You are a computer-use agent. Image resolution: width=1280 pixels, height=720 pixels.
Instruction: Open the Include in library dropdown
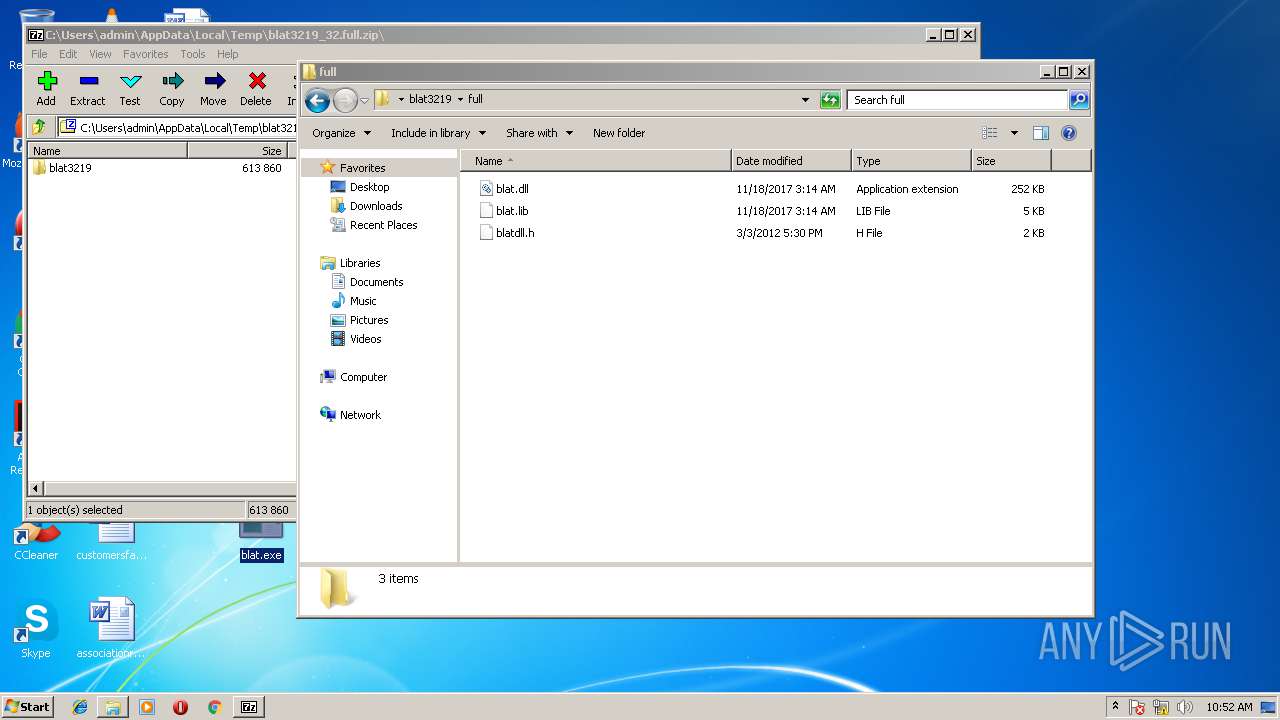click(x=438, y=133)
